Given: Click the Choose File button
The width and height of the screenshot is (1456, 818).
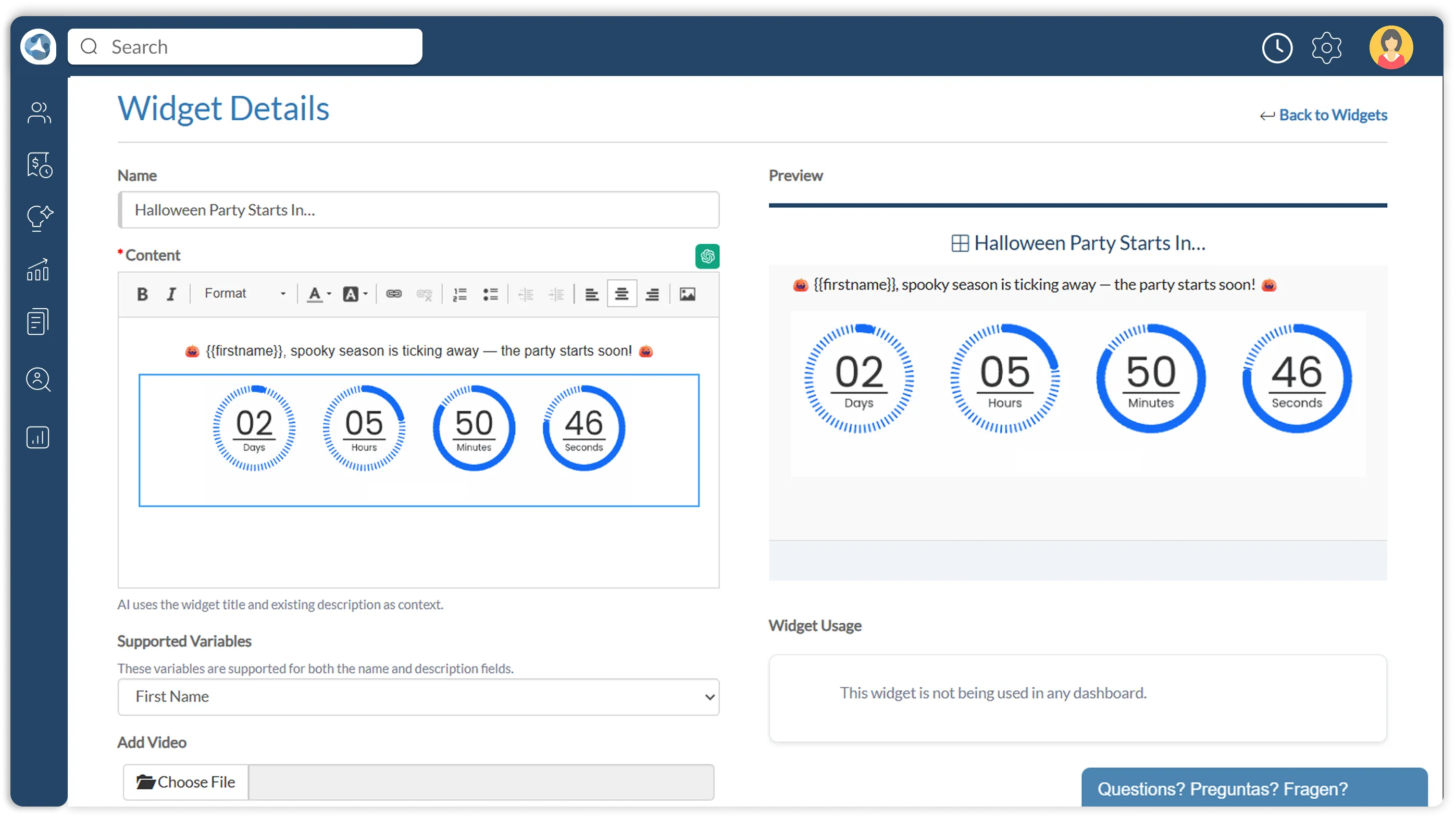Looking at the screenshot, I should pyautogui.click(x=186, y=783).
